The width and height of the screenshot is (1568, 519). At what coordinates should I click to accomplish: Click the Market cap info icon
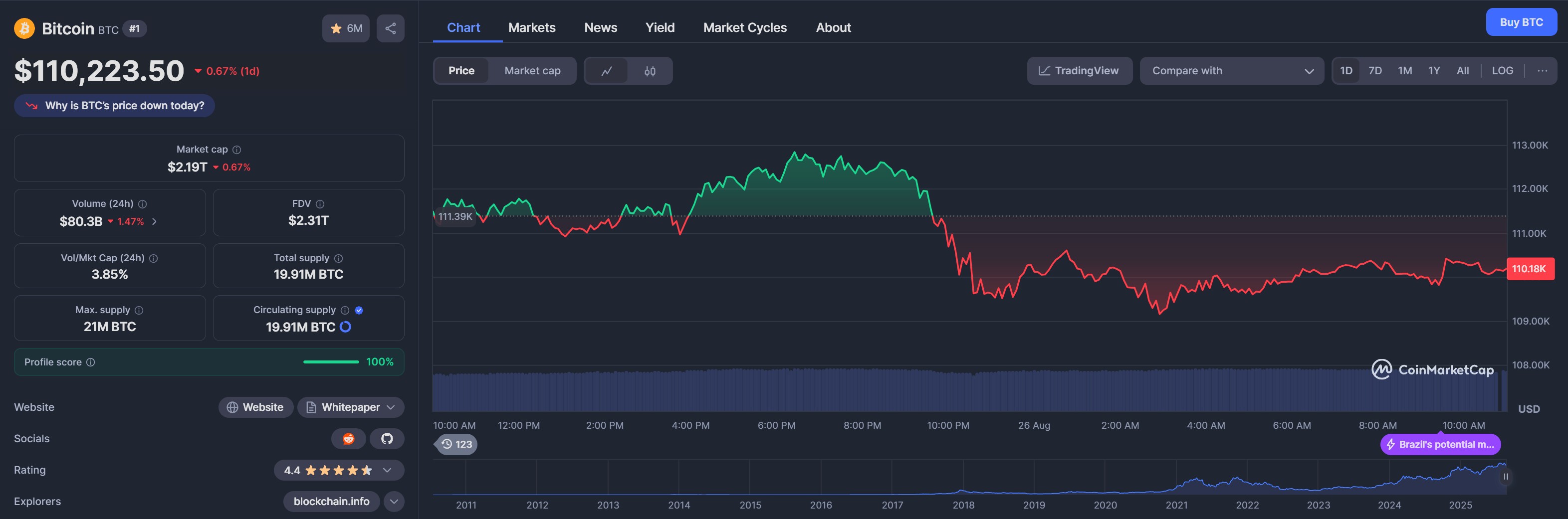click(237, 150)
